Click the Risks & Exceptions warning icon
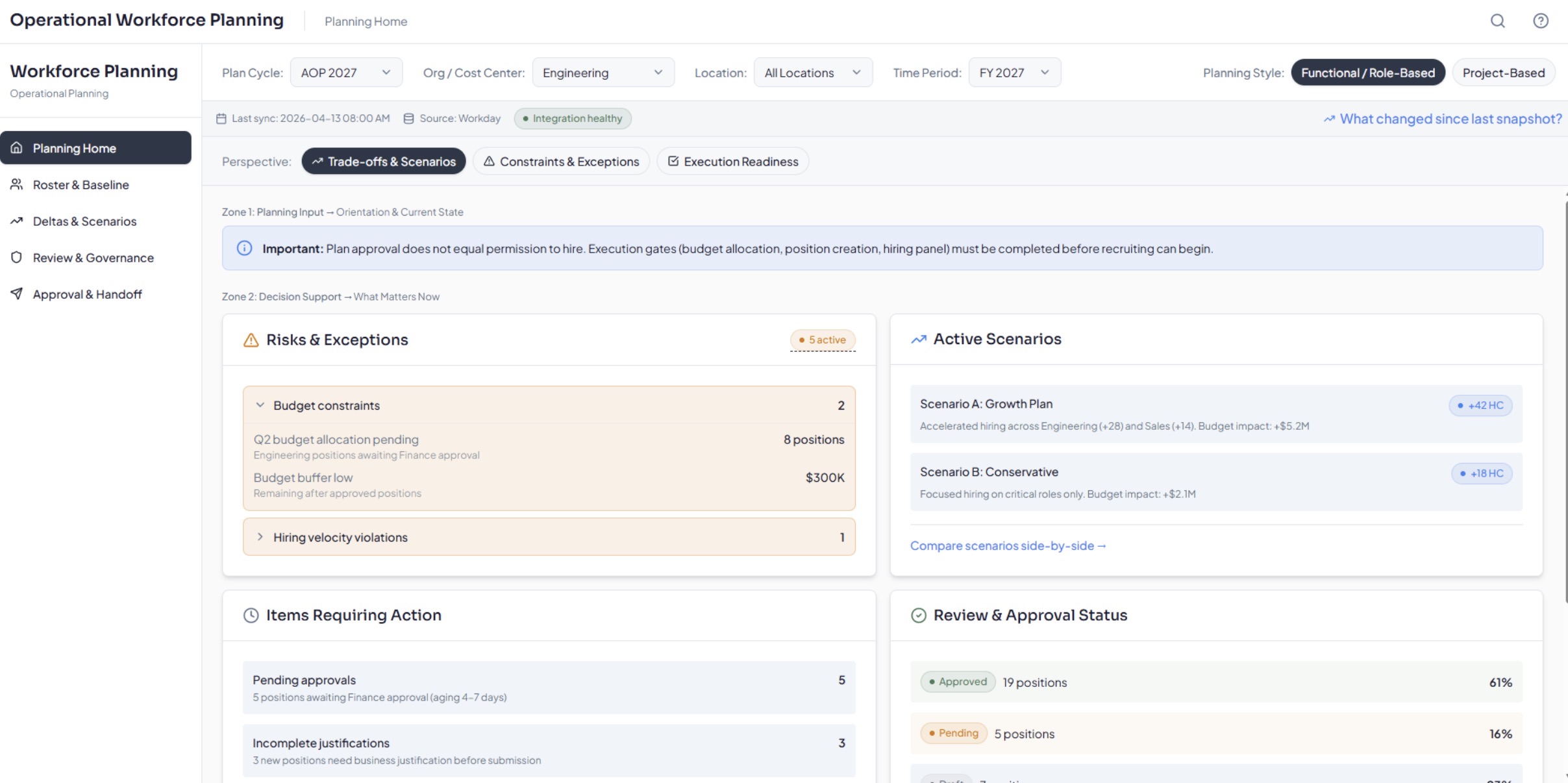This screenshot has height=783, width=1568. (x=251, y=339)
